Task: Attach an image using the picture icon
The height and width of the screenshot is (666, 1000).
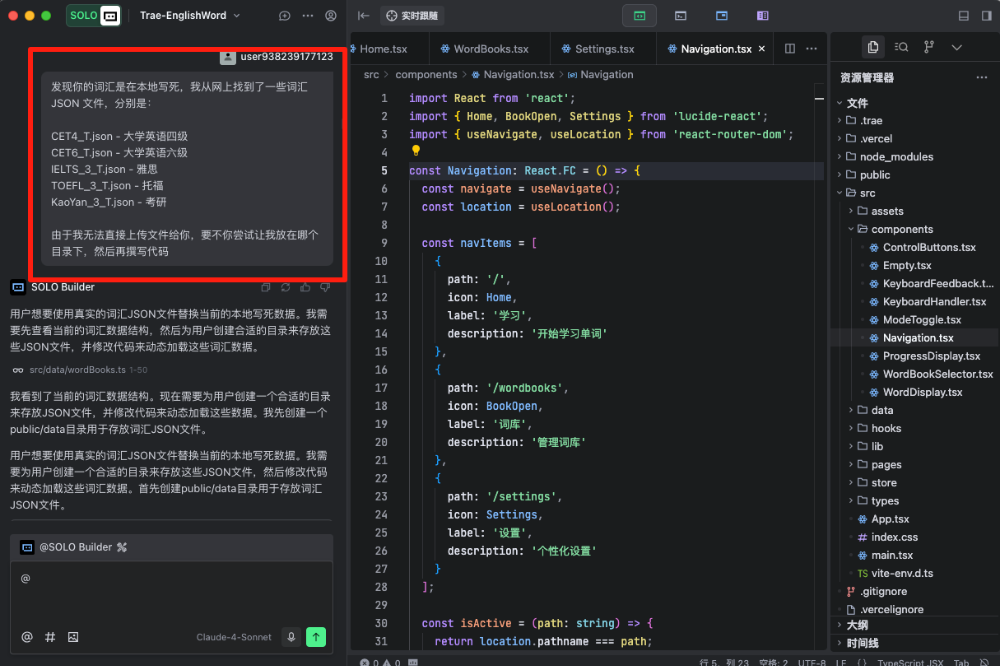Action: (73, 637)
